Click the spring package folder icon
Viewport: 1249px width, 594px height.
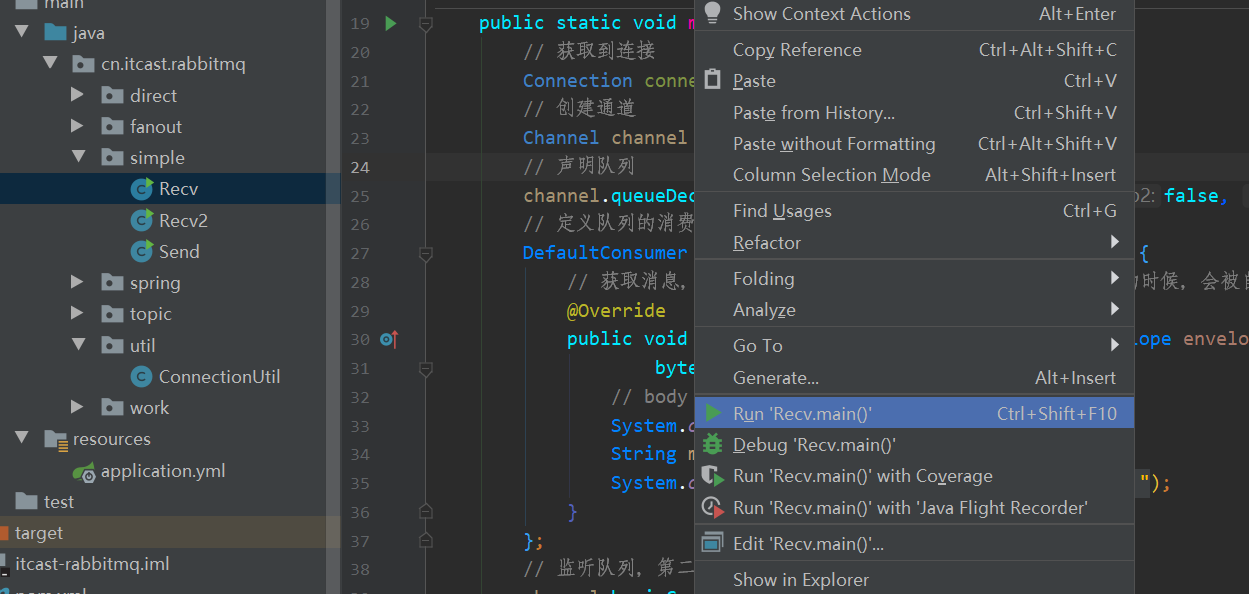(x=112, y=283)
